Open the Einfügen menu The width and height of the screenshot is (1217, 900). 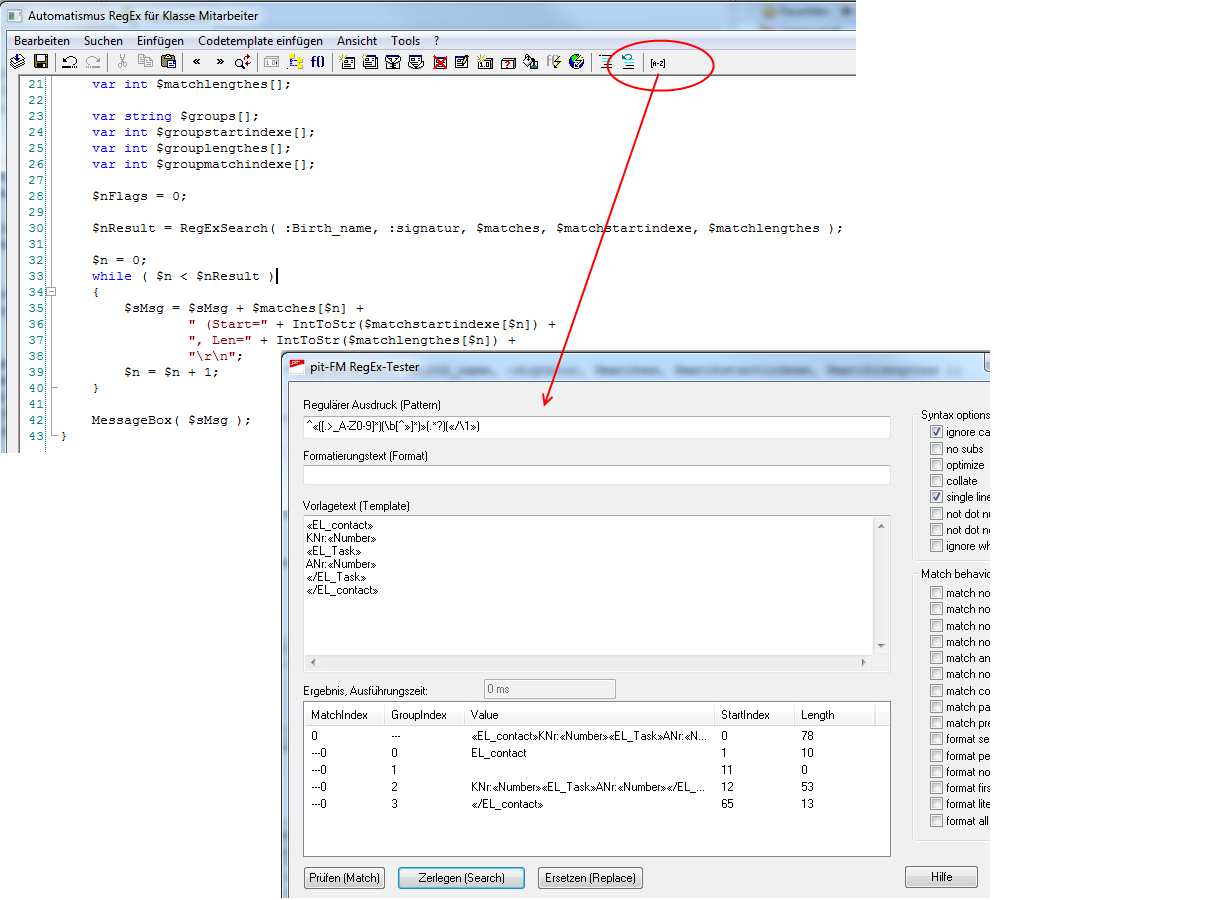[x=160, y=41]
